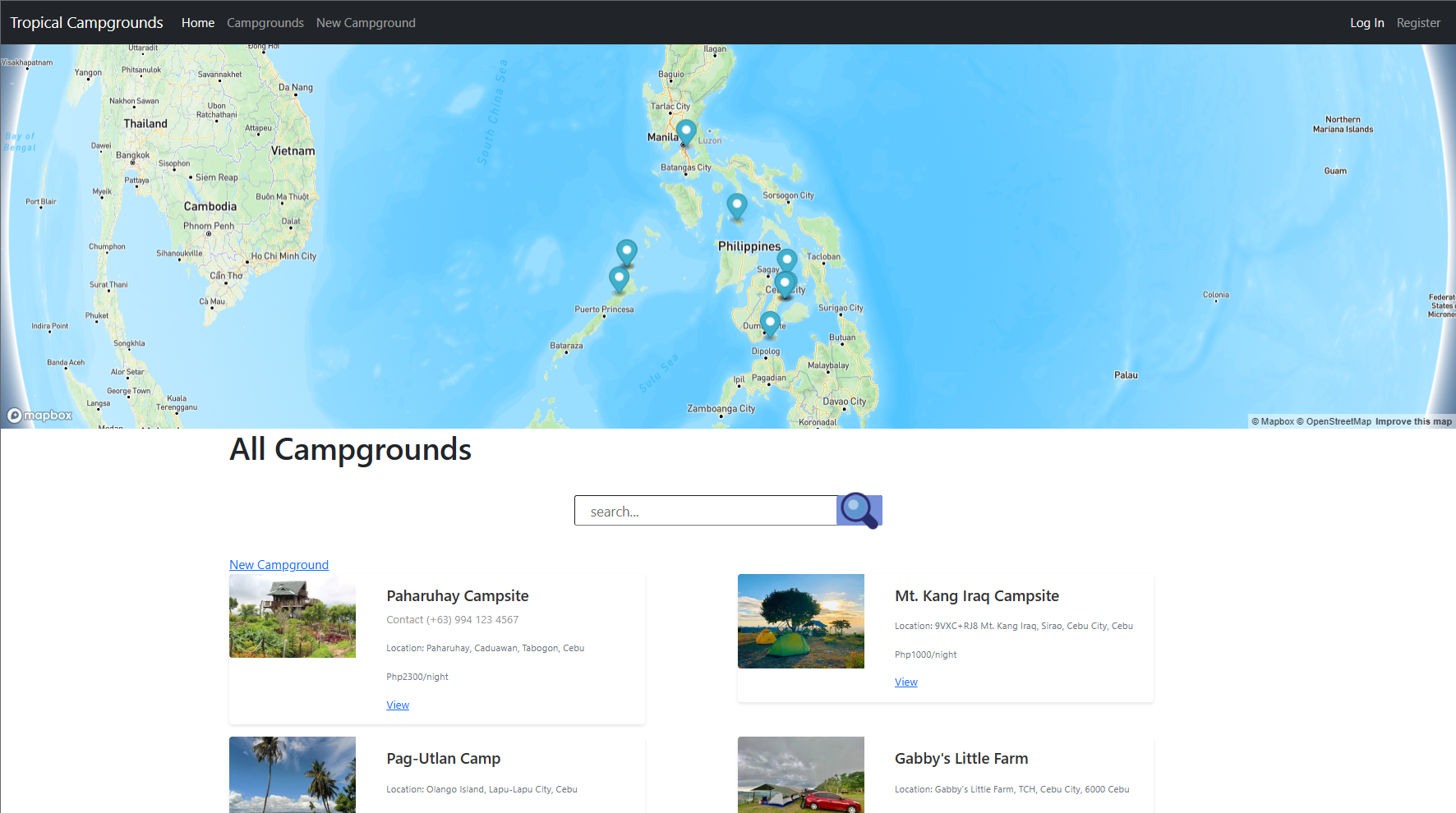This screenshot has height=813, width=1456.
Task: Click the Mapbox logo on the map
Action: click(x=39, y=416)
